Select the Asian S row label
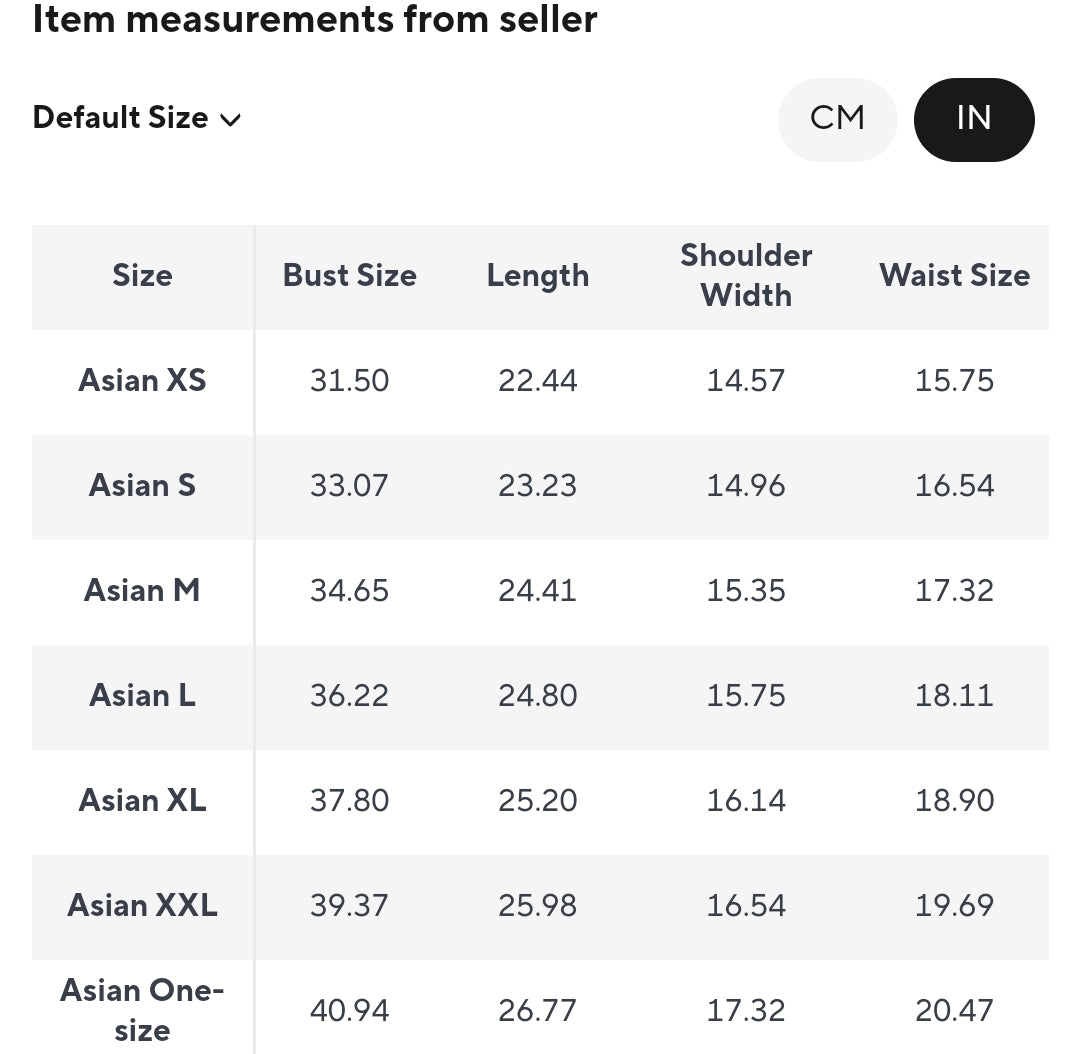Viewport: 1079px width, 1054px height. 142,485
